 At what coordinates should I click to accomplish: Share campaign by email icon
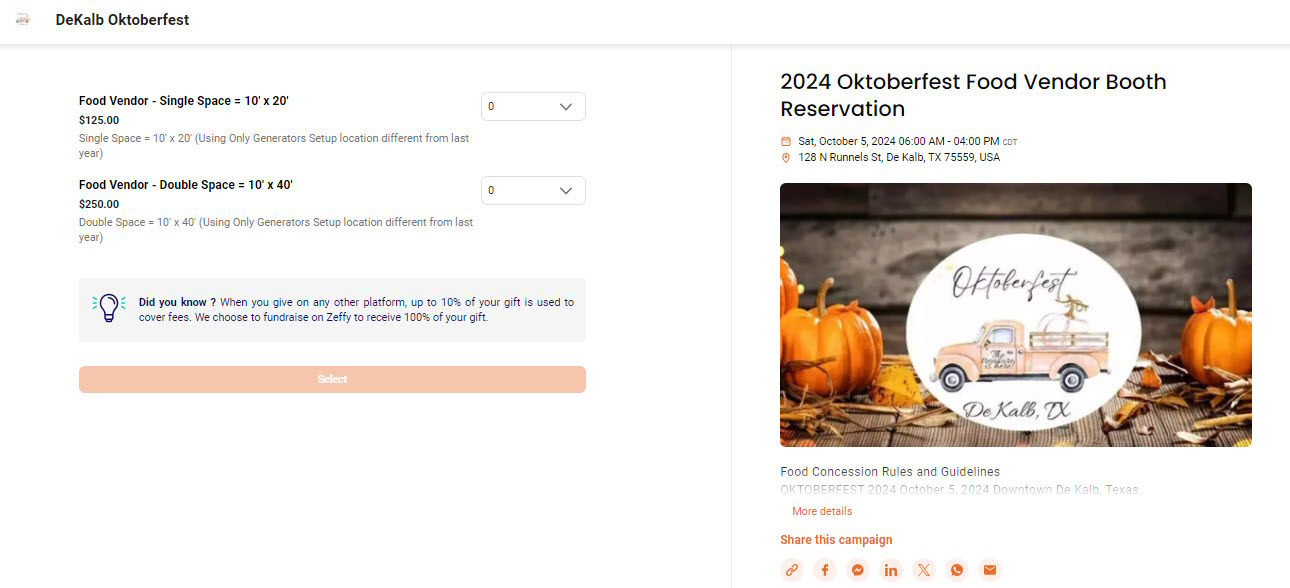(990, 570)
